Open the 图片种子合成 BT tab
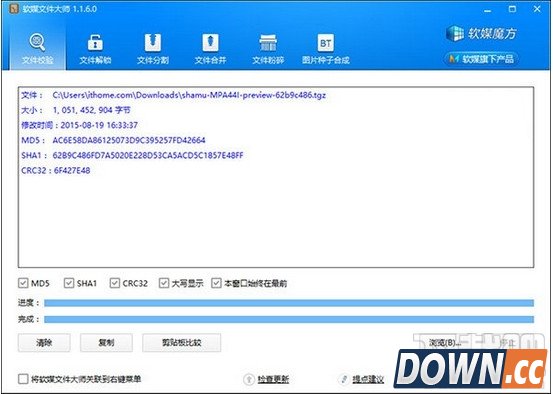Screen dimensions: 553x394 [x=326, y=49]
